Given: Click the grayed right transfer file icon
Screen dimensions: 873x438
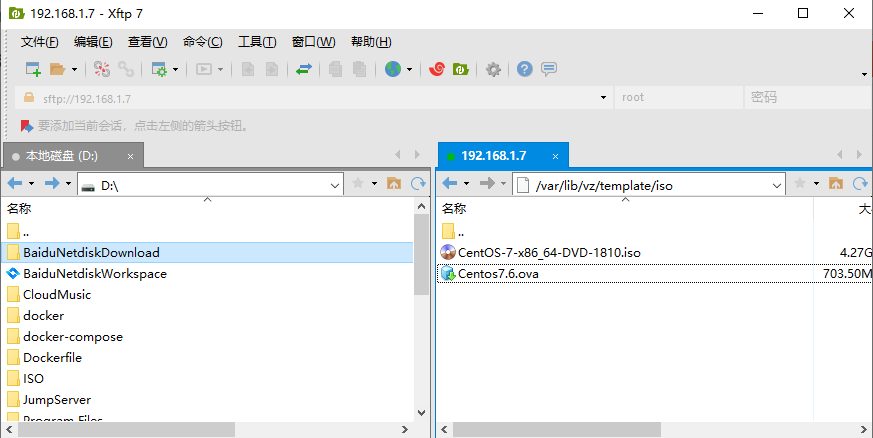Looking at the screenshot, I should tap(272, 69).
